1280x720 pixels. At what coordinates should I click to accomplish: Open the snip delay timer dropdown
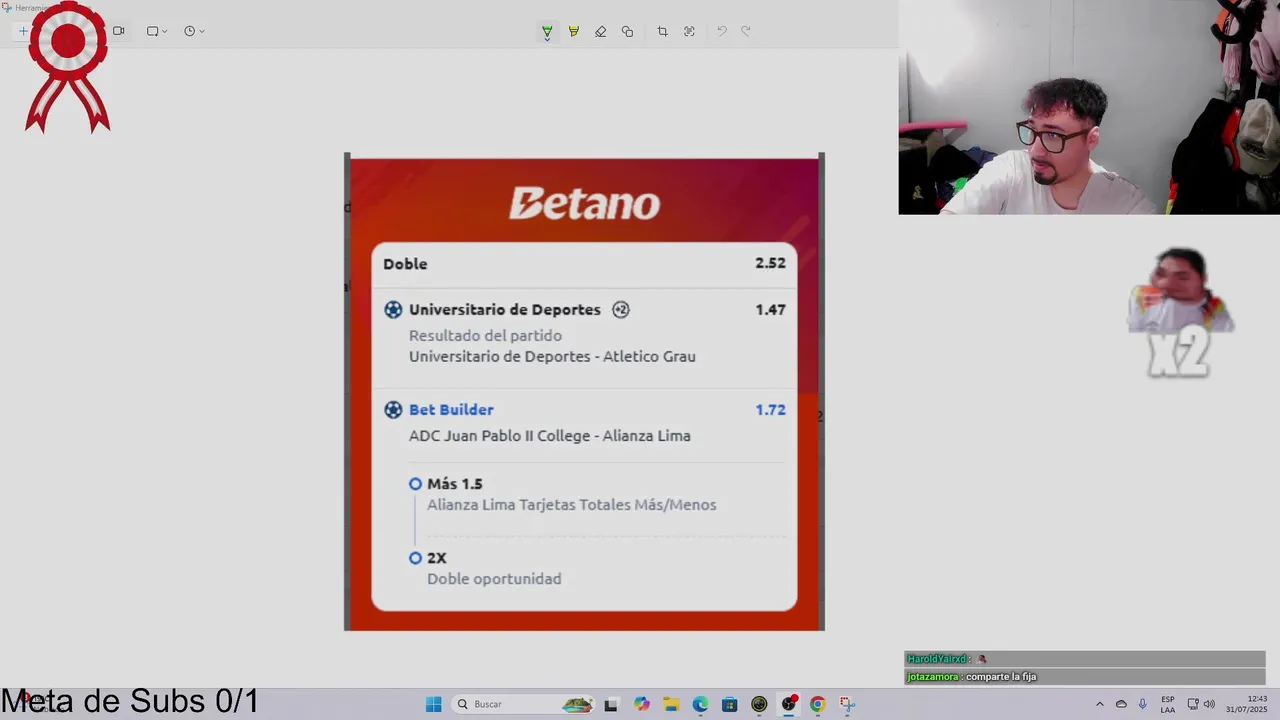pyautogui.click(x=194, y=31)
